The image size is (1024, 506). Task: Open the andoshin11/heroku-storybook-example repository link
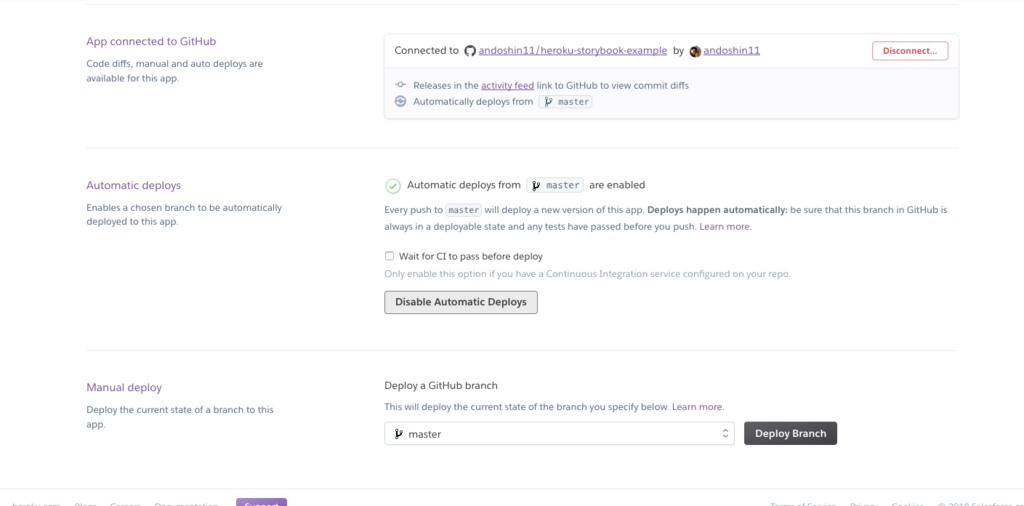pos(573,51)
